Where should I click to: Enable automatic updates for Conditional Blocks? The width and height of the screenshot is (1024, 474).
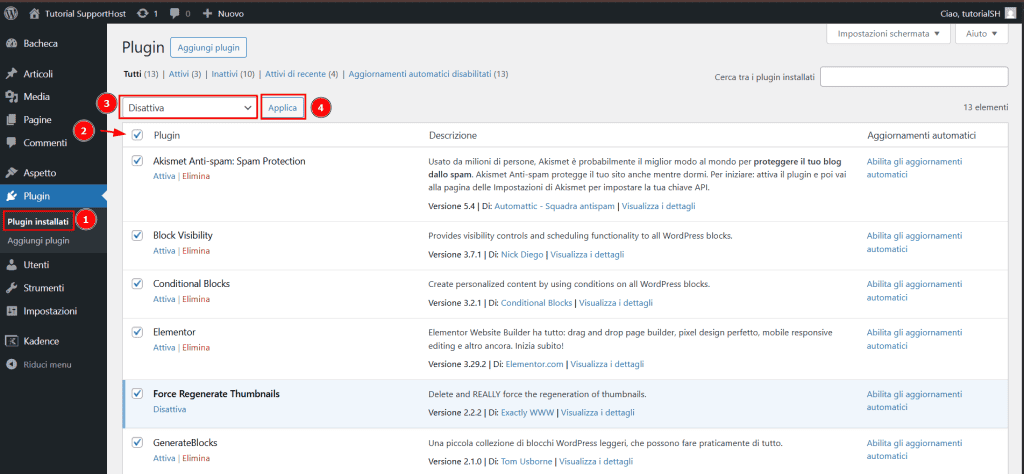[x=914, y=291]
